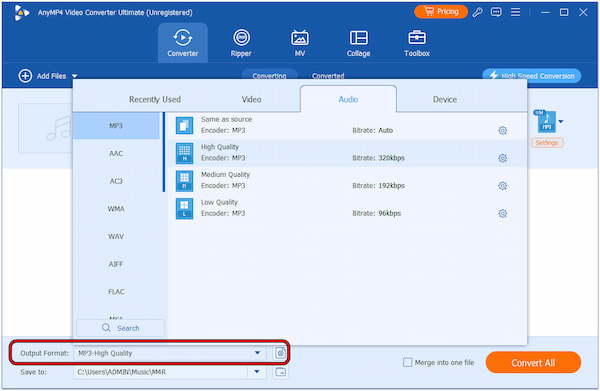Click the format Search field
The width and height of the screenshot is (600, 391).
[121, 328]
